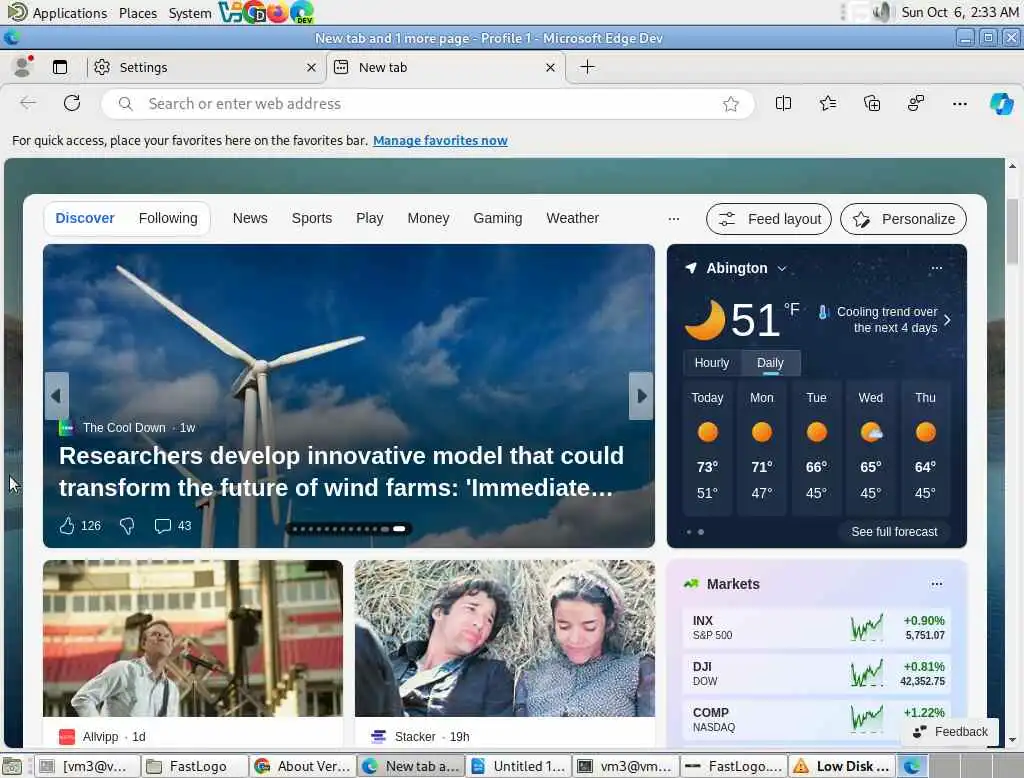Launch Copilot sidebar icon
The height and width of the screenshot is (778, 1024).
1001,103
